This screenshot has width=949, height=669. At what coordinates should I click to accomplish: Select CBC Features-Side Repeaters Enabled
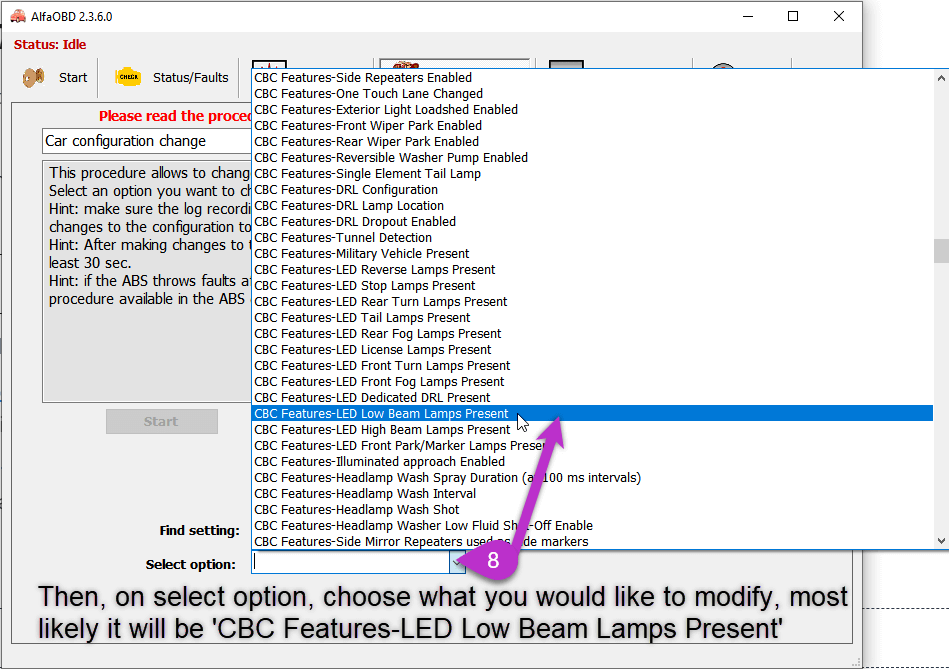pyautogui.click(x=592, y=77)
